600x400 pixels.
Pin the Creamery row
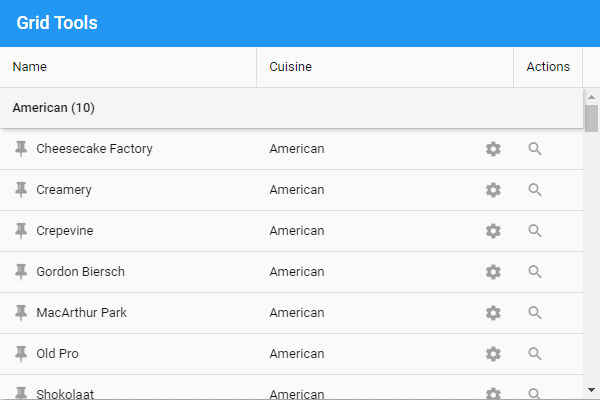click(x=21, y=190)
